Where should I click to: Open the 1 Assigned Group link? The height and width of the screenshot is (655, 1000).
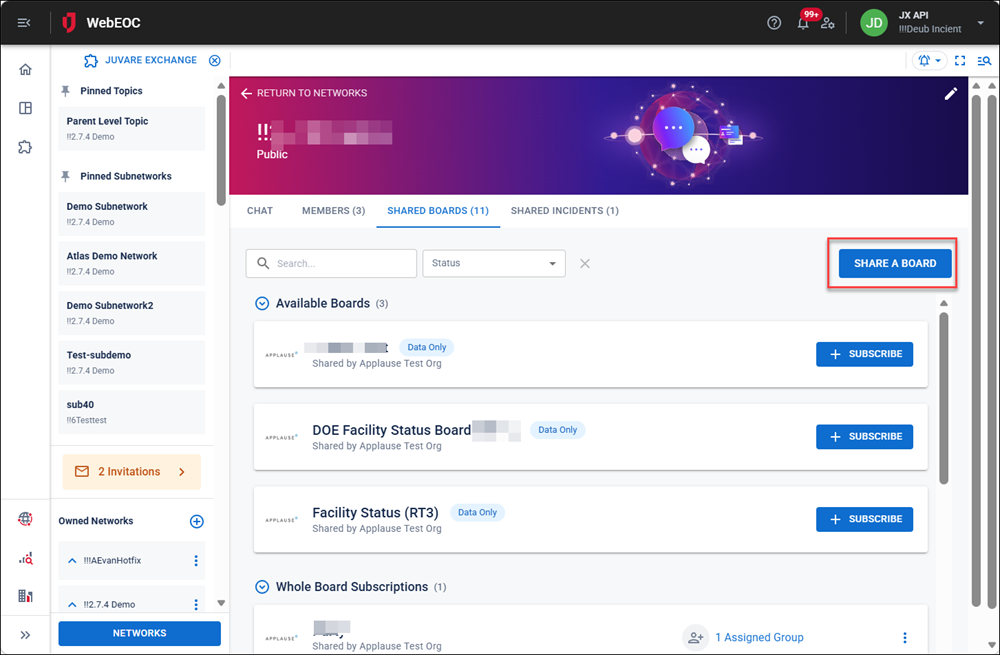759,637
